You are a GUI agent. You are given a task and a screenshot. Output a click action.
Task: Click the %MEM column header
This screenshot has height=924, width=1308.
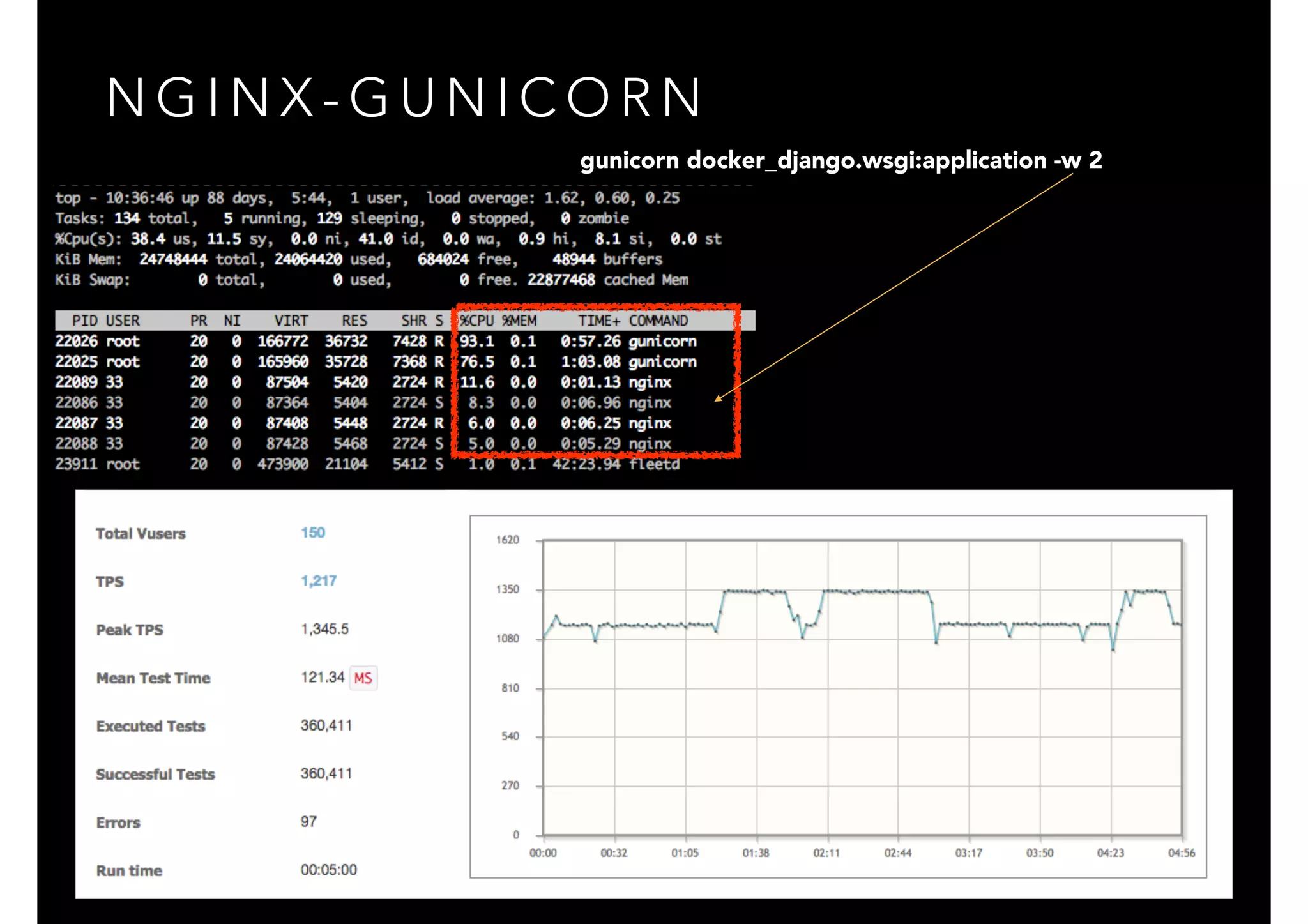tap(519, 321)
